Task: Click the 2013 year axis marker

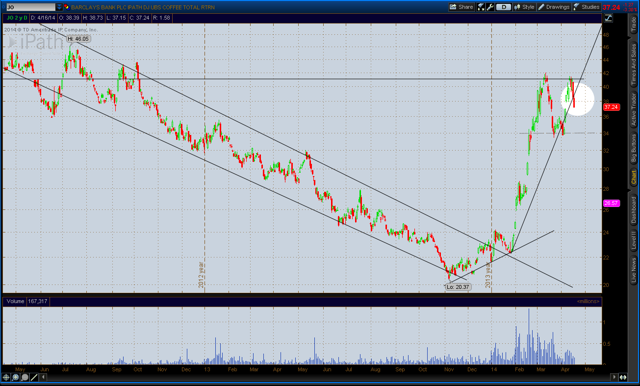Action: tap(488, 275)
